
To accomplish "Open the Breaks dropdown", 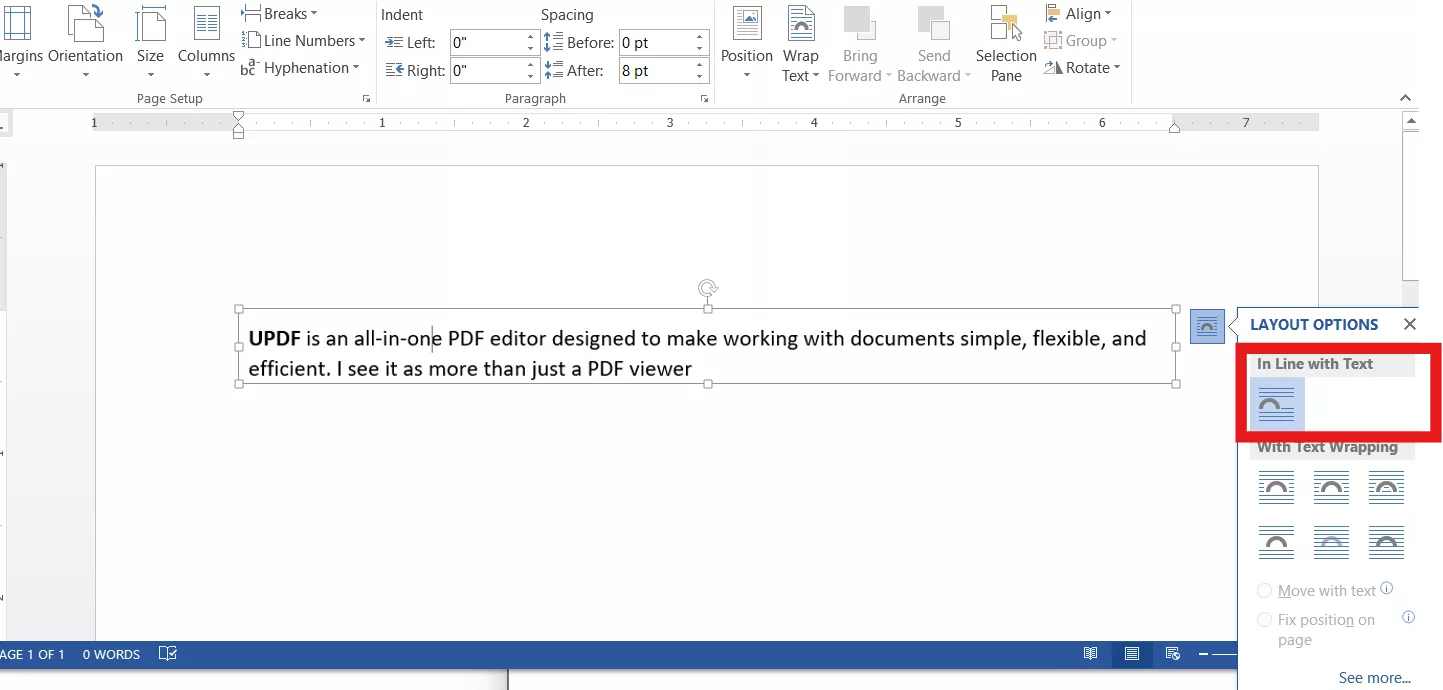I will point(280,13).
